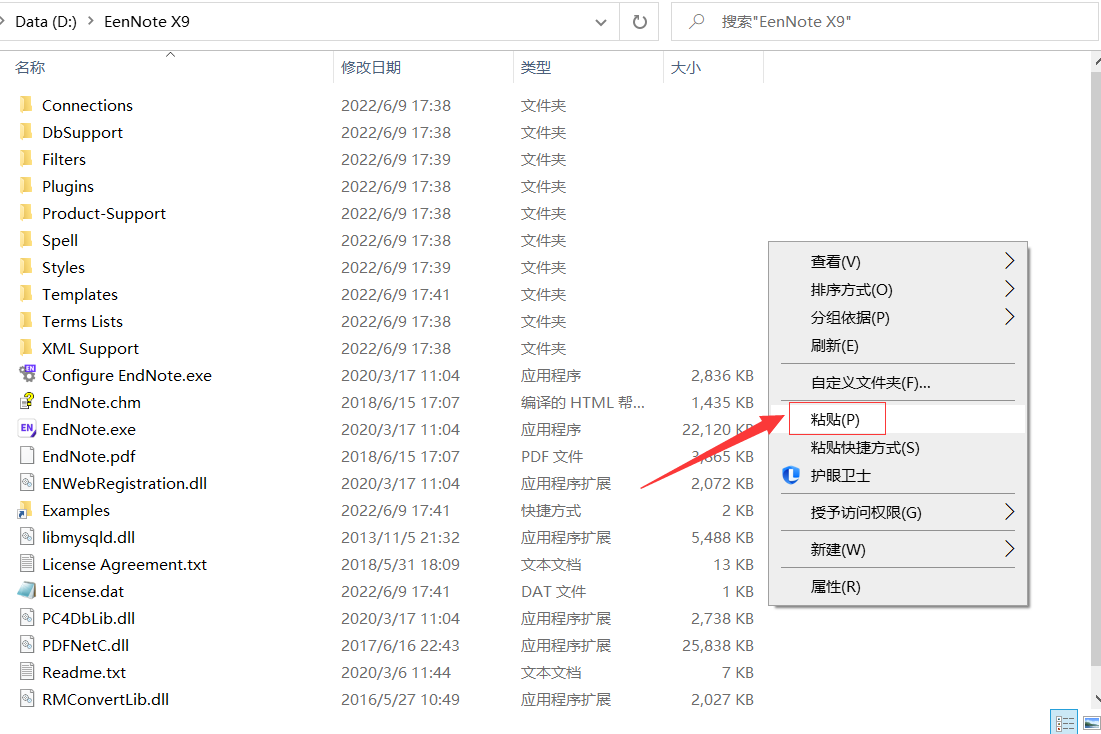1101x734 pixels.
Task: Expand the 排序方式(O) submenu arrow
Action: click(x=1009, y=289)
